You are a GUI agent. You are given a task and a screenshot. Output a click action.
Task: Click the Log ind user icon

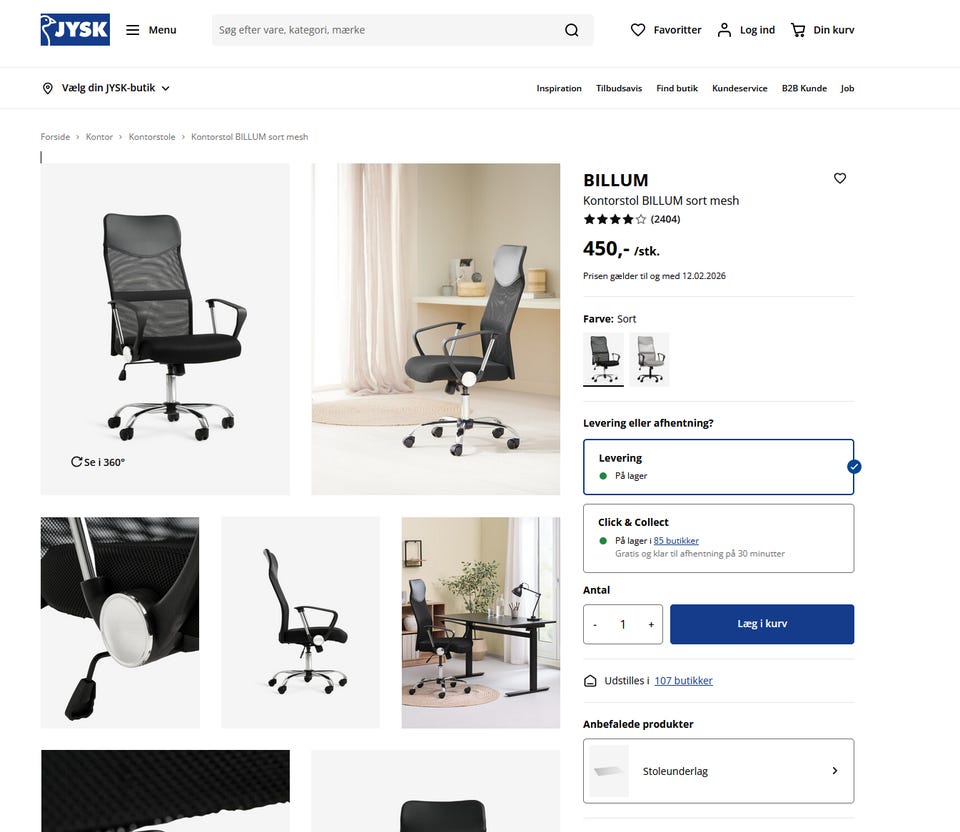(724, 30)
